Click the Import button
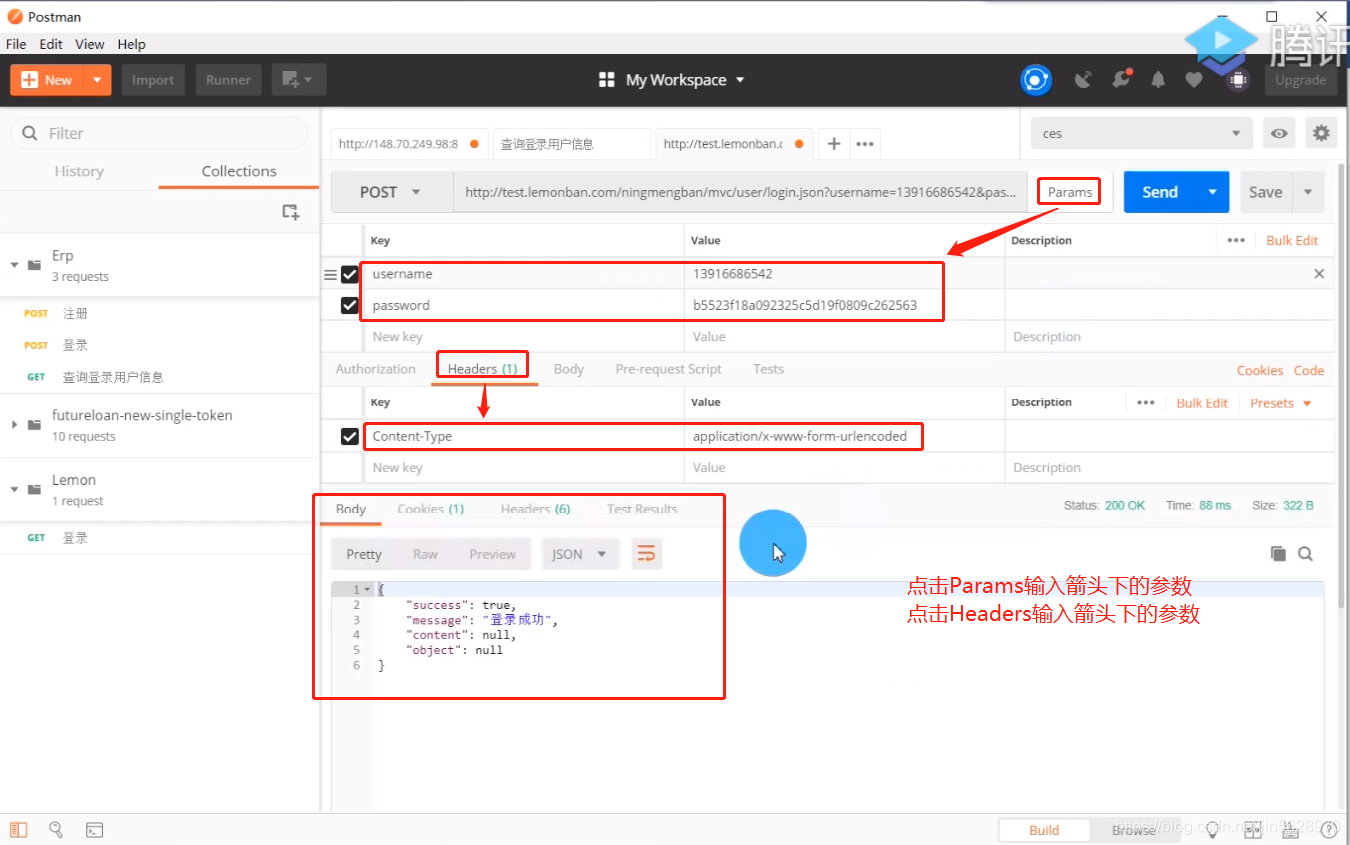1350x845 pixels. (153, 80)
